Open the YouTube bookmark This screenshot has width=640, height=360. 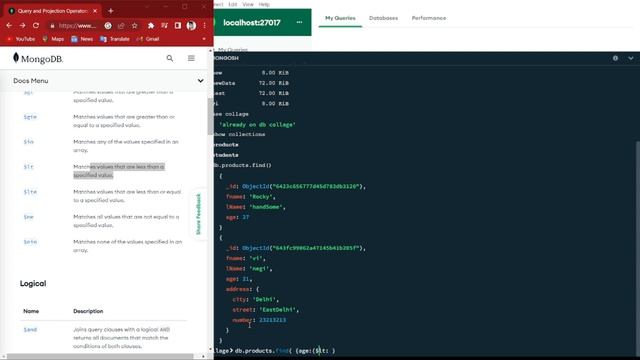pos(21,39)
